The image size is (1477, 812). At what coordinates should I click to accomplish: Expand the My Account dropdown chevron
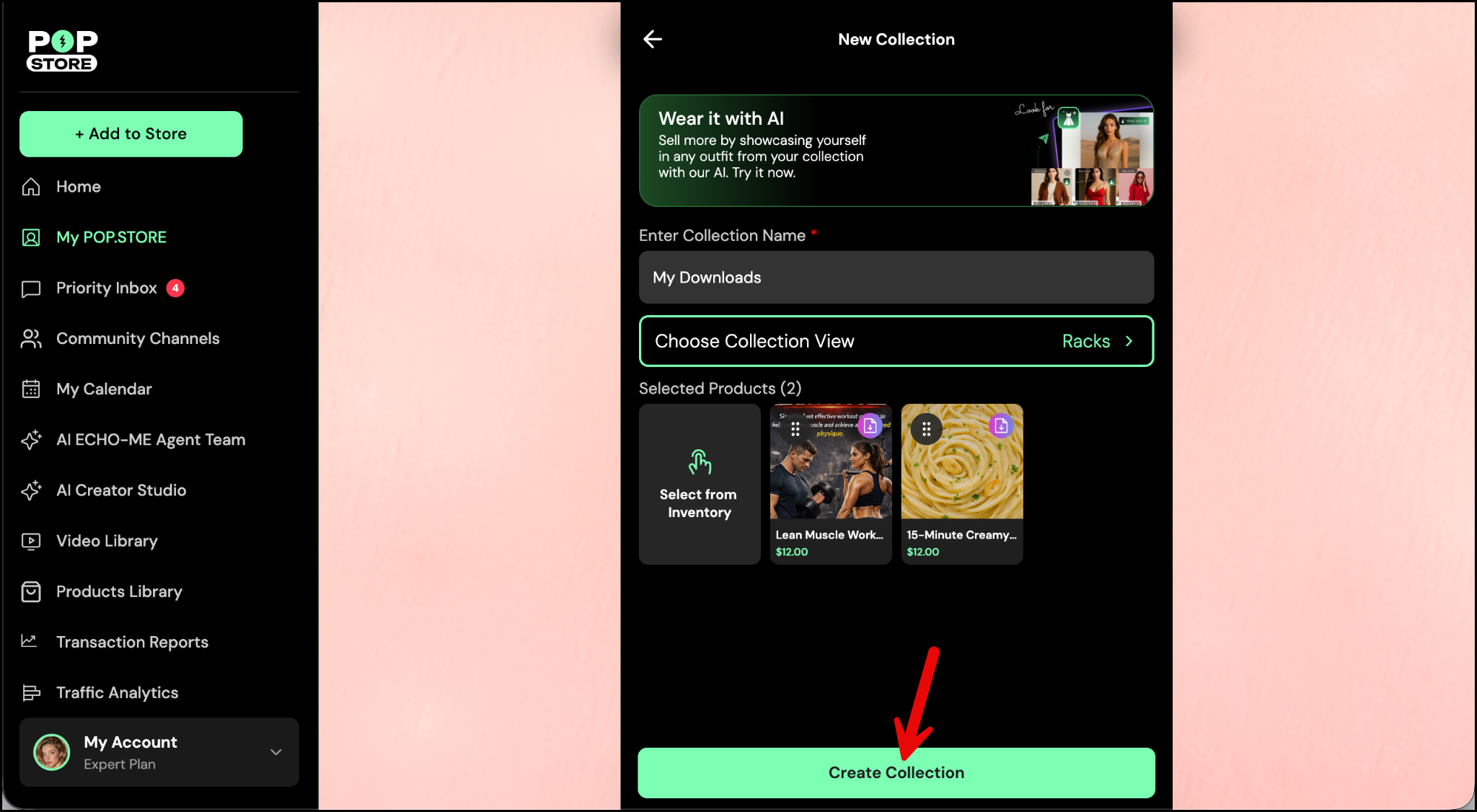tap(275, 752)
